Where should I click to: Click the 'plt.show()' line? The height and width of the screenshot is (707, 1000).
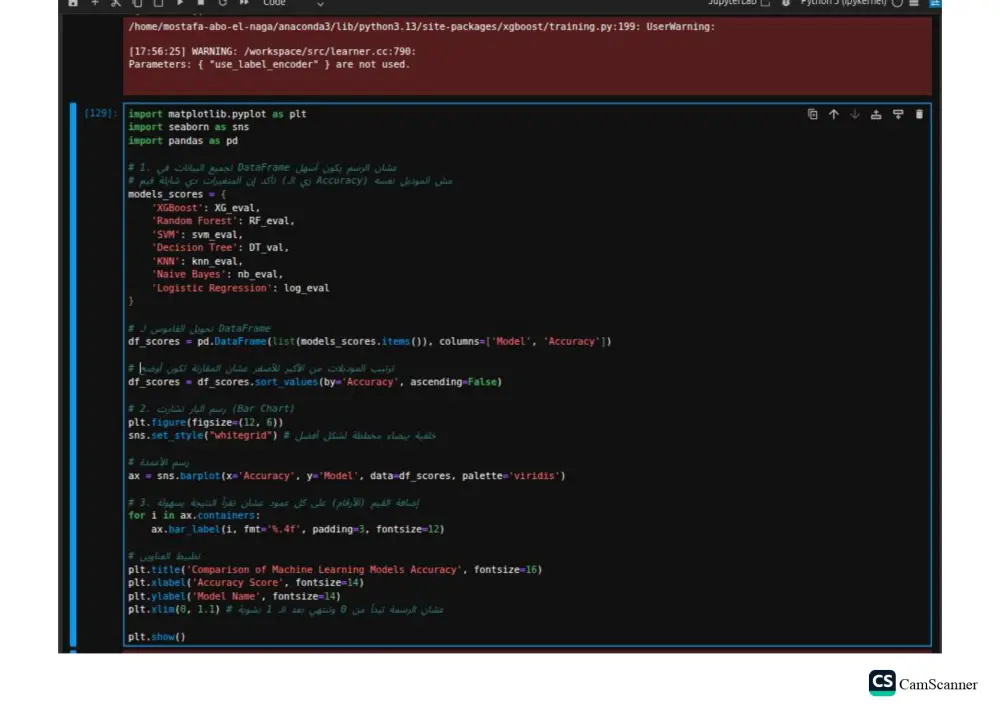tap(156, 637)
